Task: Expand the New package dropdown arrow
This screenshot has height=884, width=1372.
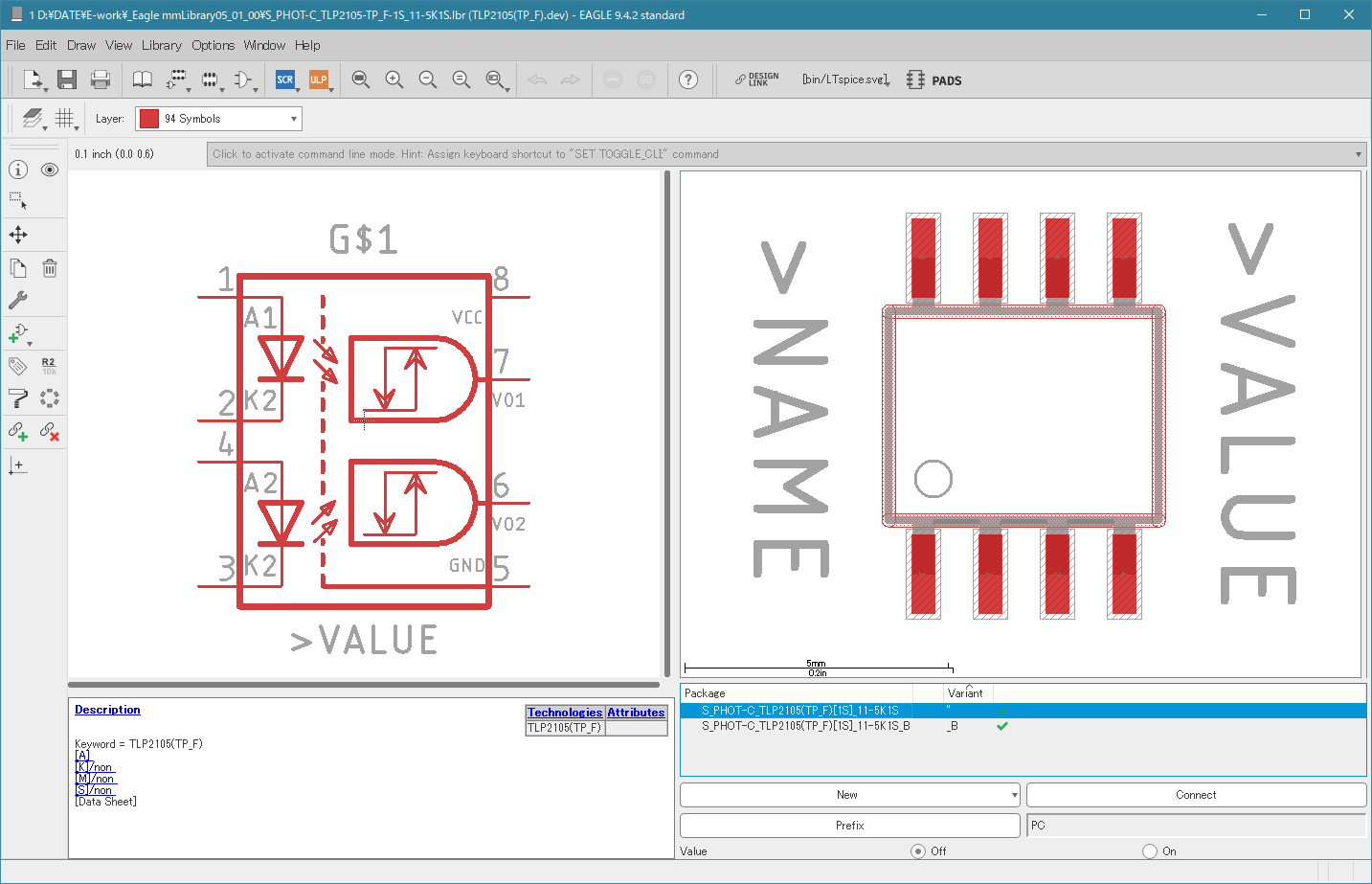Action: coord(1015,795)
